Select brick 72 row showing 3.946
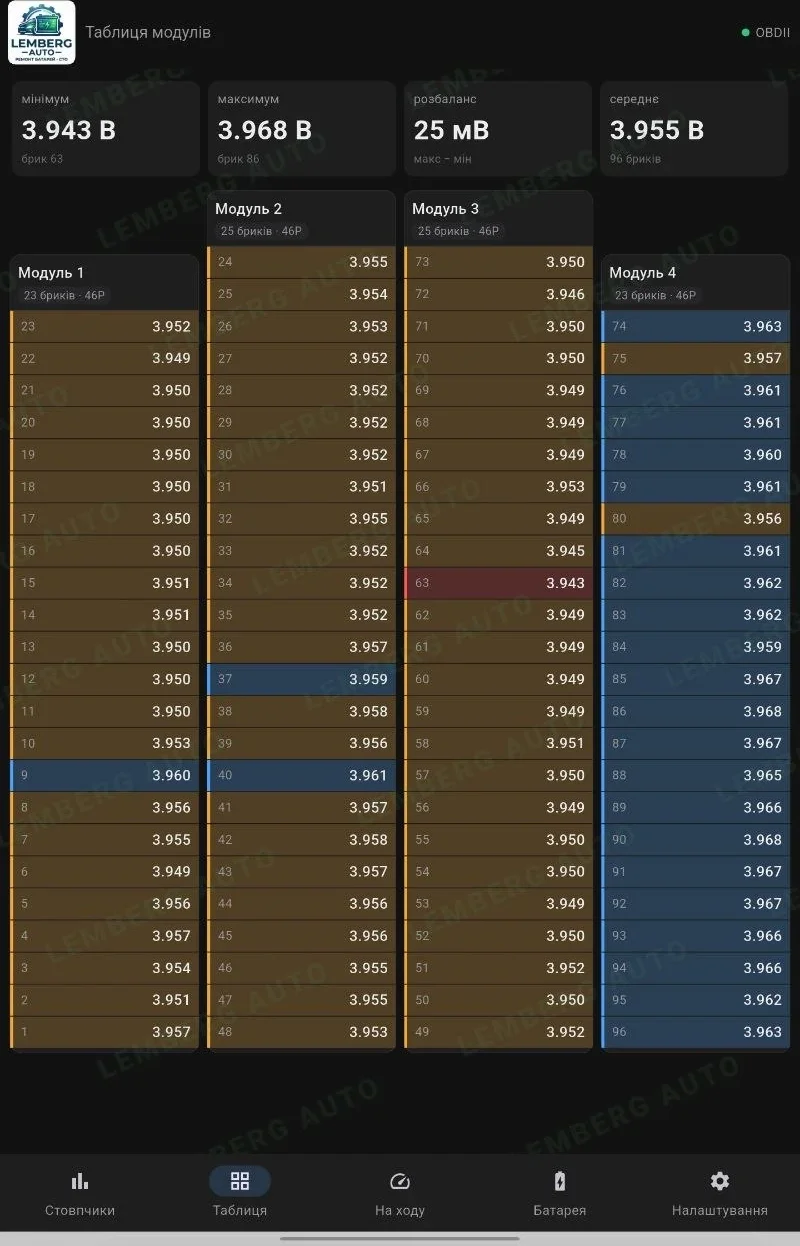Viewport: 800px width, 1246px height. [x=498, y=294]
